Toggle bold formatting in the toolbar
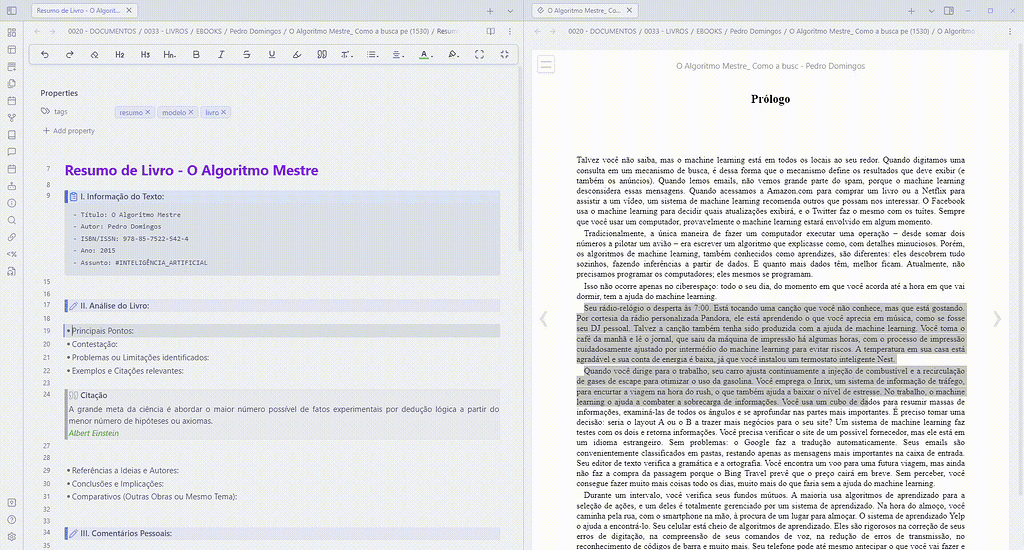This screenshot has width=1024, height=550. [x=196, y=55]
